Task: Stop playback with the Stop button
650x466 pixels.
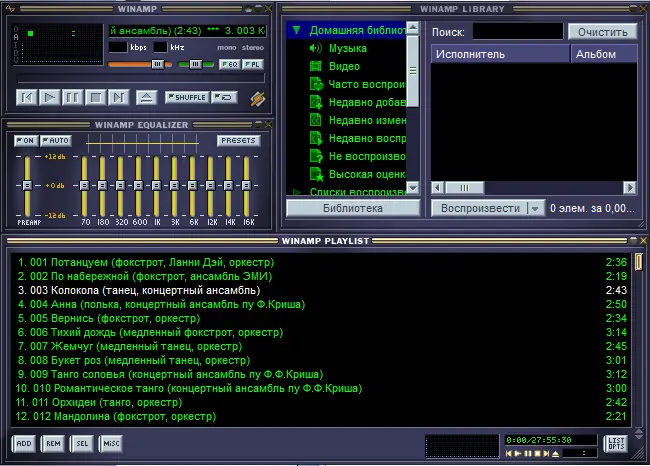Action: (96, 97)
